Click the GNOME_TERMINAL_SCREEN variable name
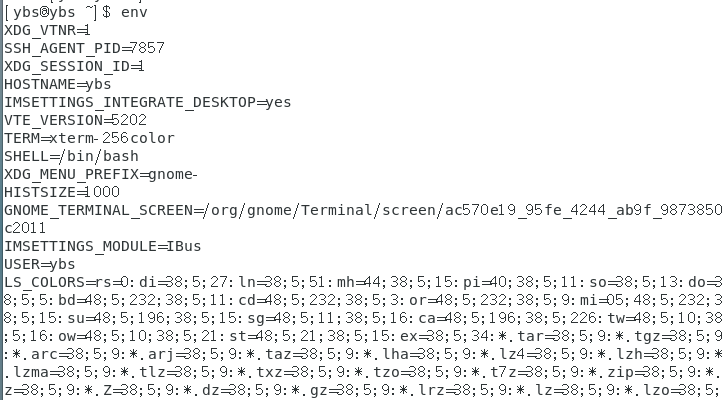Image resolution: width=724 pixels, height=400 pixels. pyautogui.click(x=98, y=210)
